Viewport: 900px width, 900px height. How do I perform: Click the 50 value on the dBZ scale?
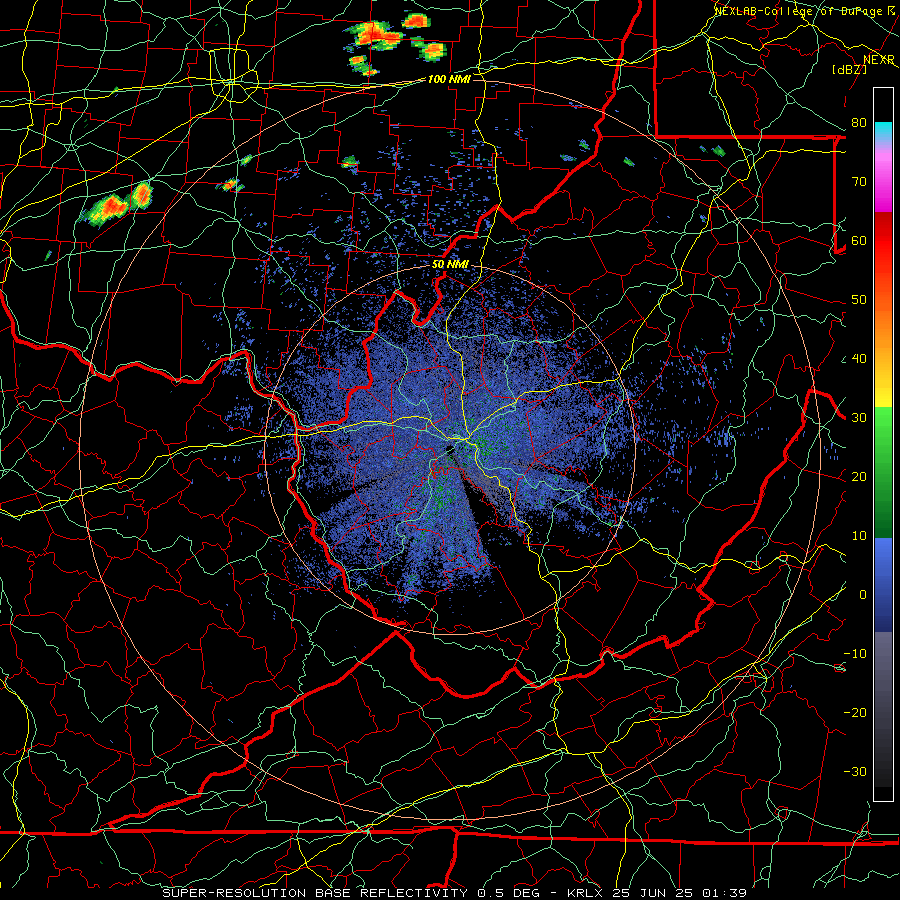(x=859, y=300)
